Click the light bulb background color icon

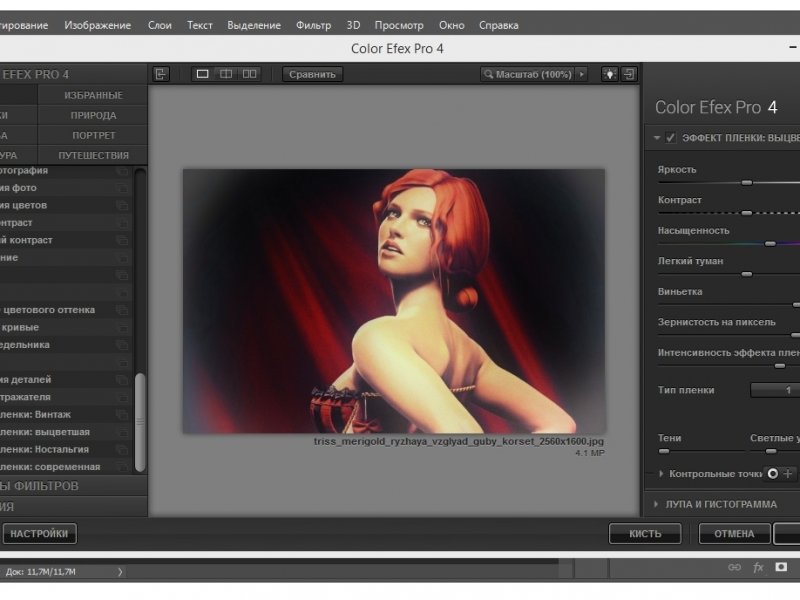click(x=610, y=74)
